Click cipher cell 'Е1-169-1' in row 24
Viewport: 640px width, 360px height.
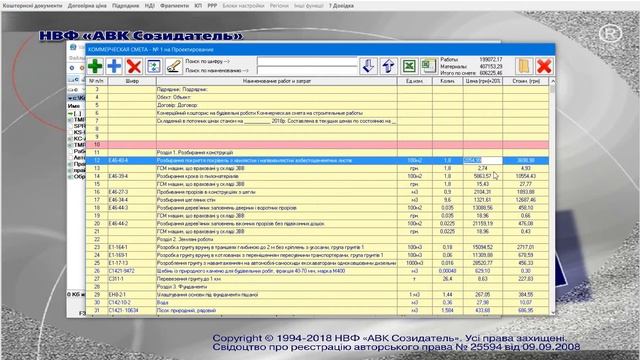pyautogui.click(x=132, y=255)
